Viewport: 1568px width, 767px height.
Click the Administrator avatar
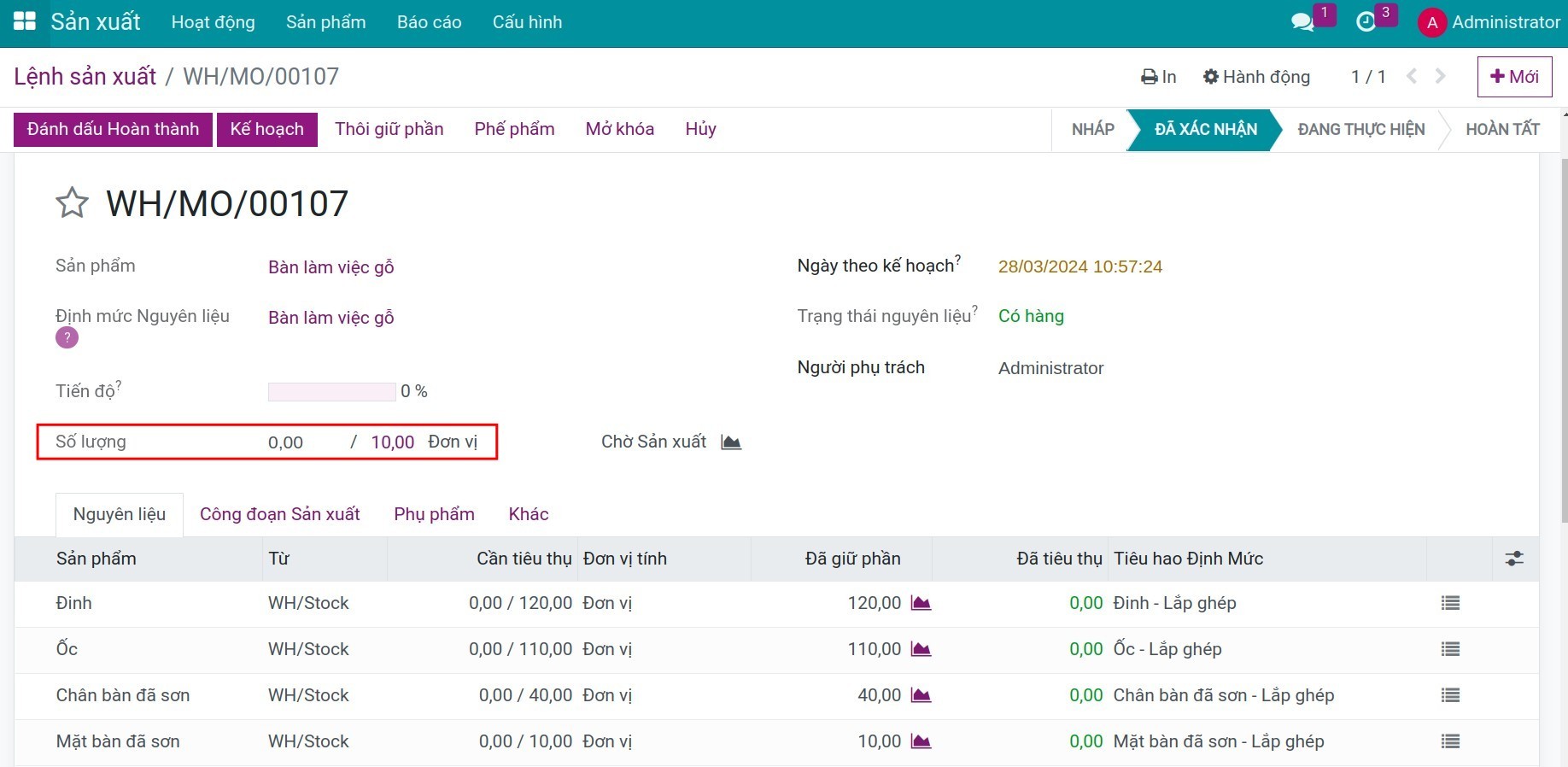[1431, 23]
